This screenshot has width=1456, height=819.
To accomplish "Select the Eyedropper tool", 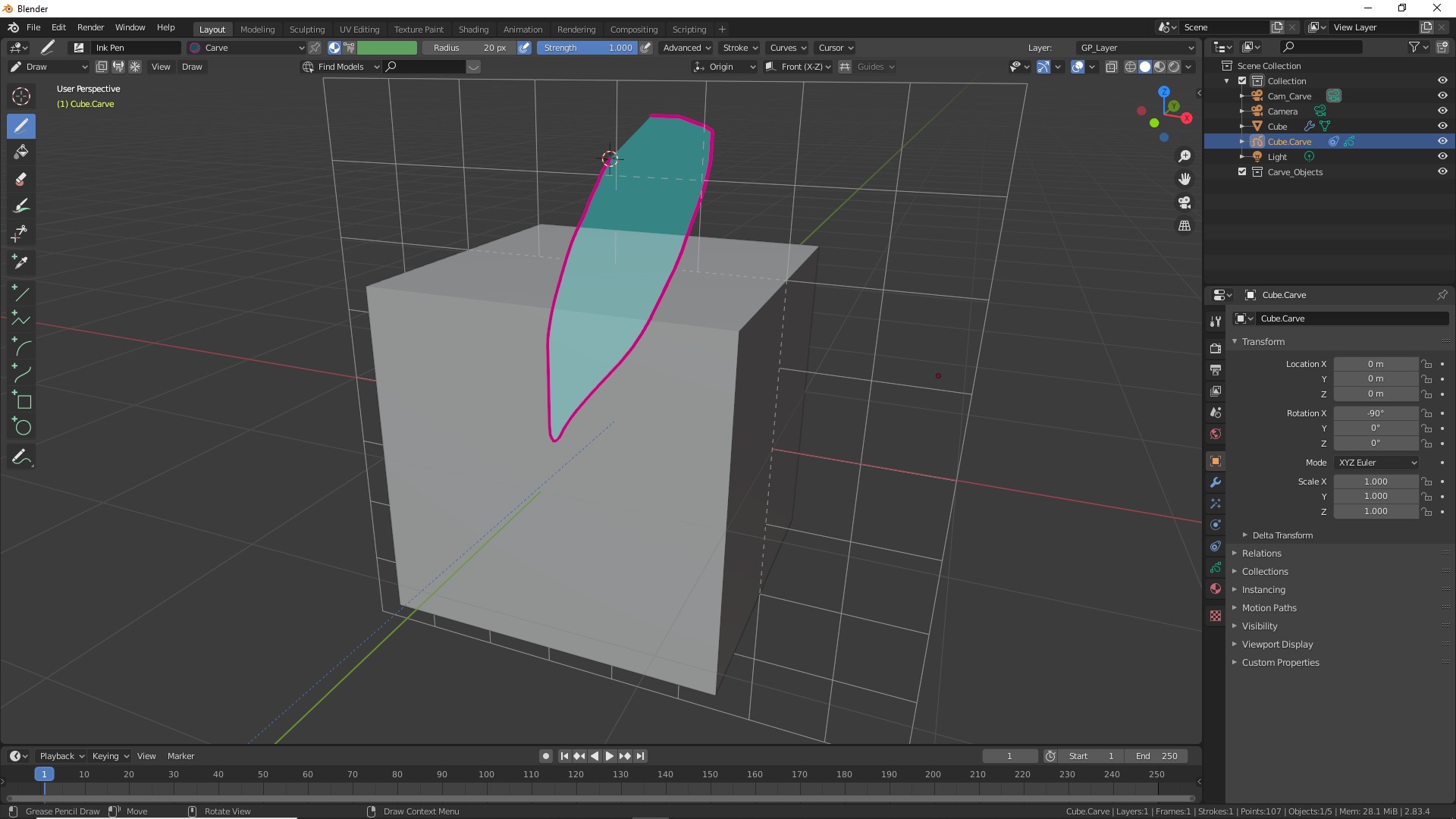I will click(21, 262).
